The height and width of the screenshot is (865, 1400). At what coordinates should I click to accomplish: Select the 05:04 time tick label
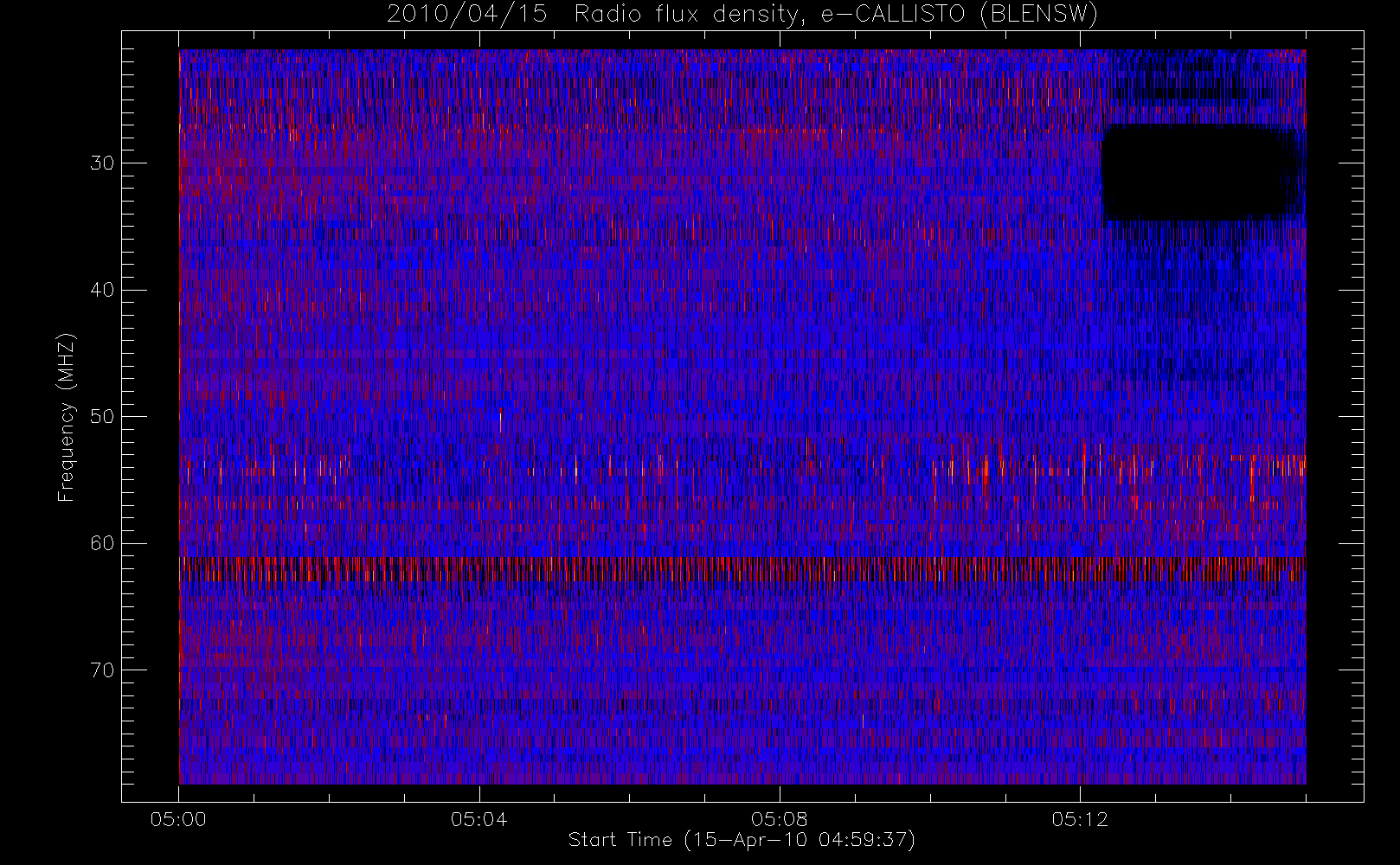pyautogui.click(x=478, y=819)
